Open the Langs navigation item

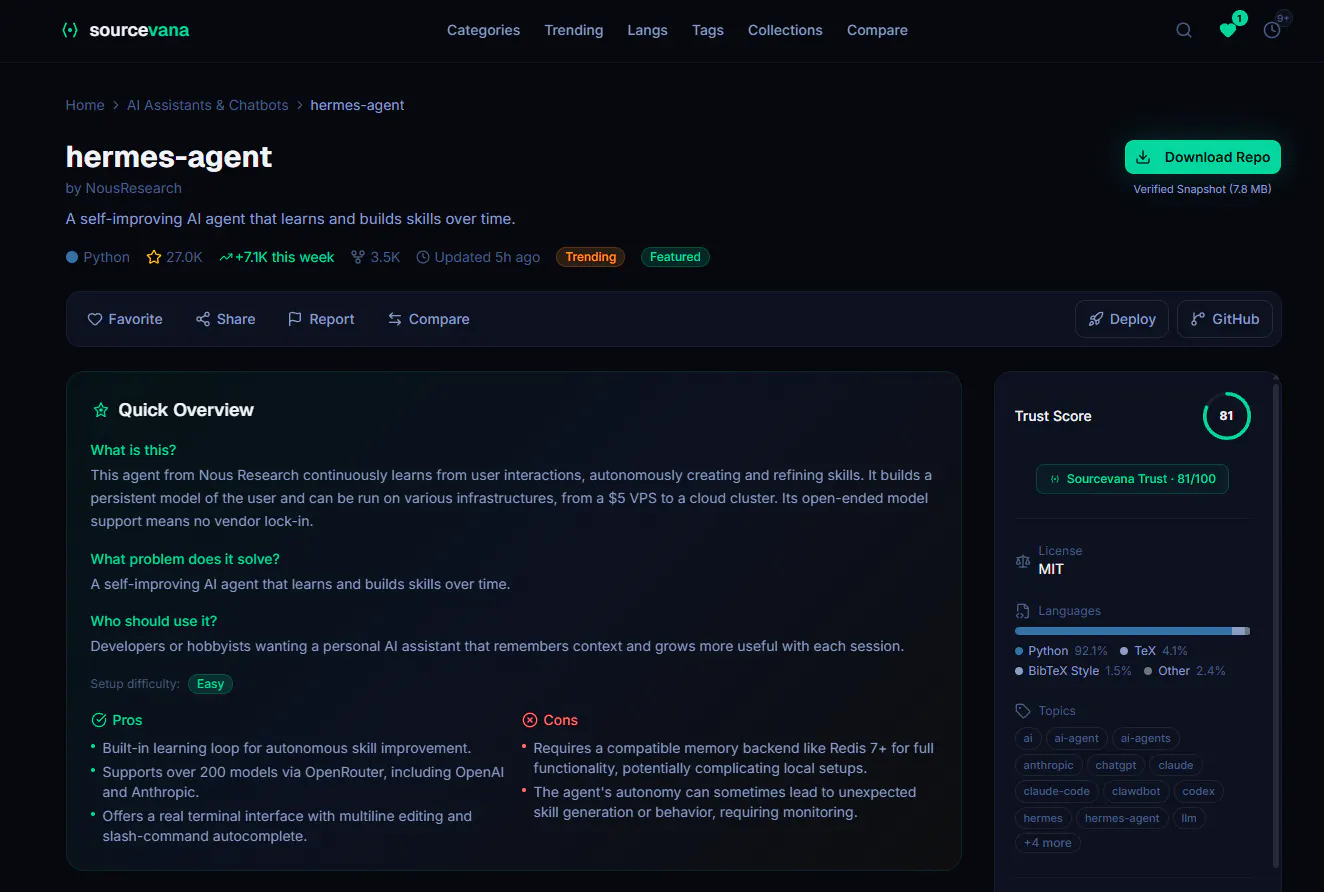pos(647,30)
